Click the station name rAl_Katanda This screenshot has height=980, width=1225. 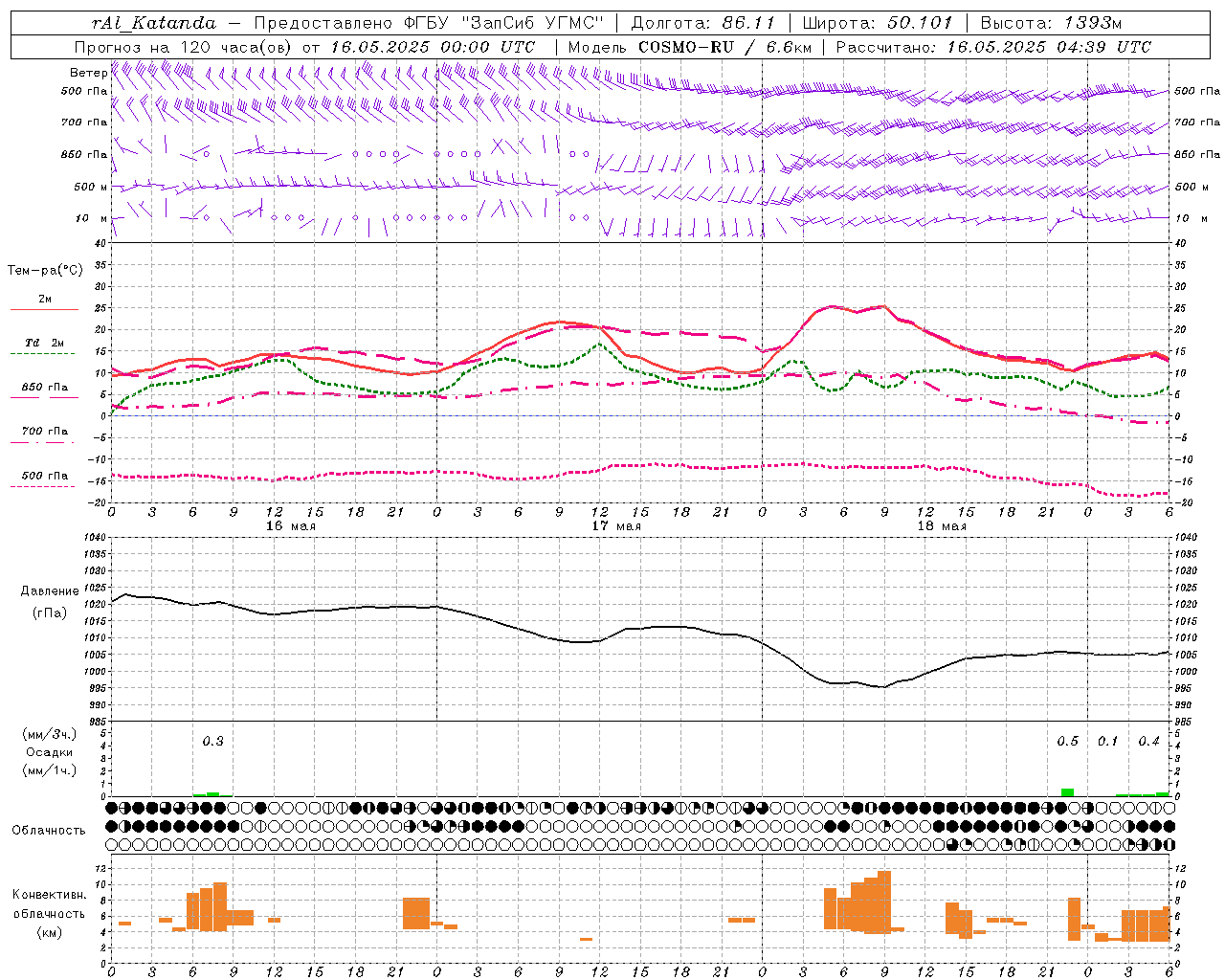(154, 23)
